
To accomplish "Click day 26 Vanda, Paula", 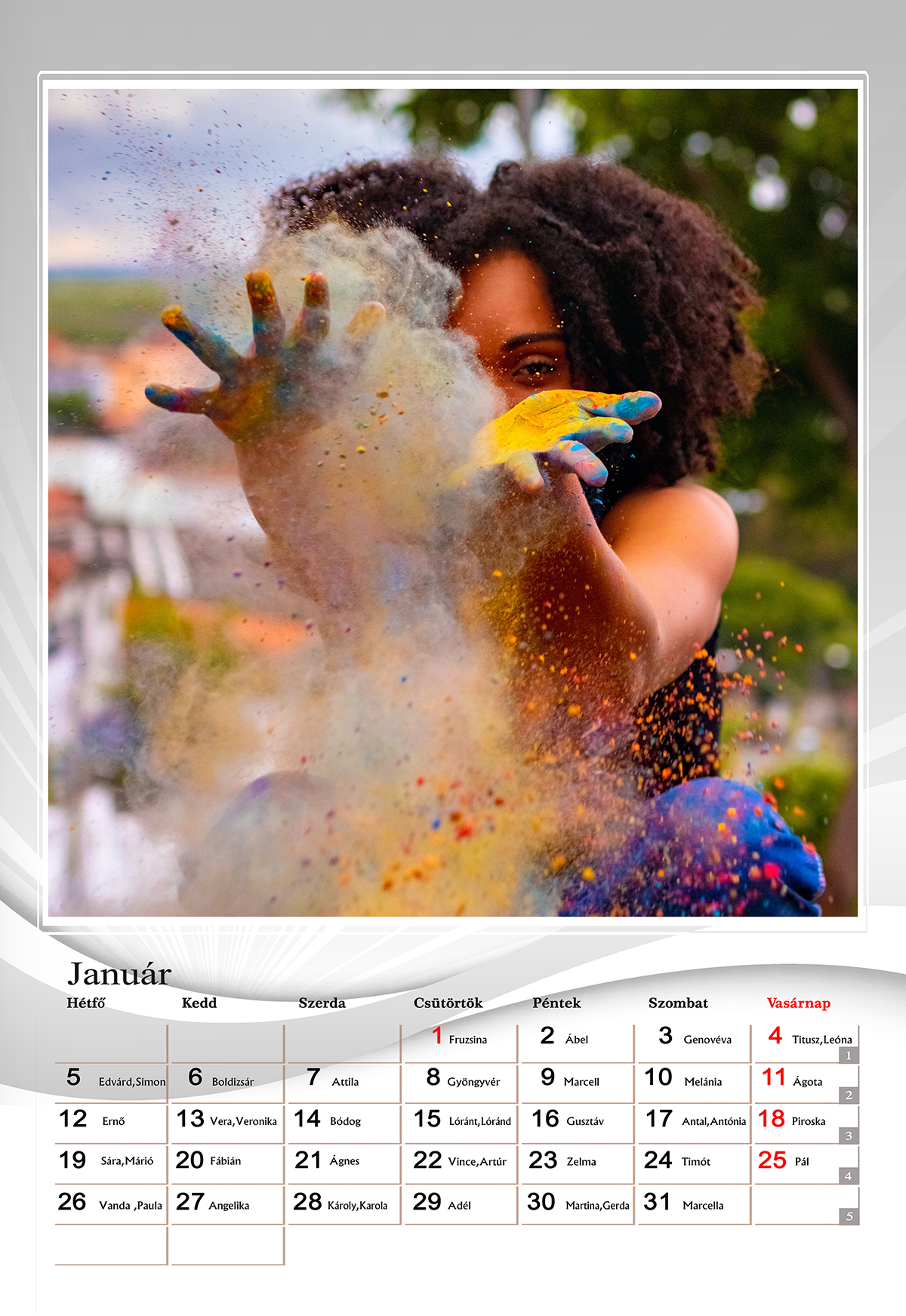I will coord(110,1204).
